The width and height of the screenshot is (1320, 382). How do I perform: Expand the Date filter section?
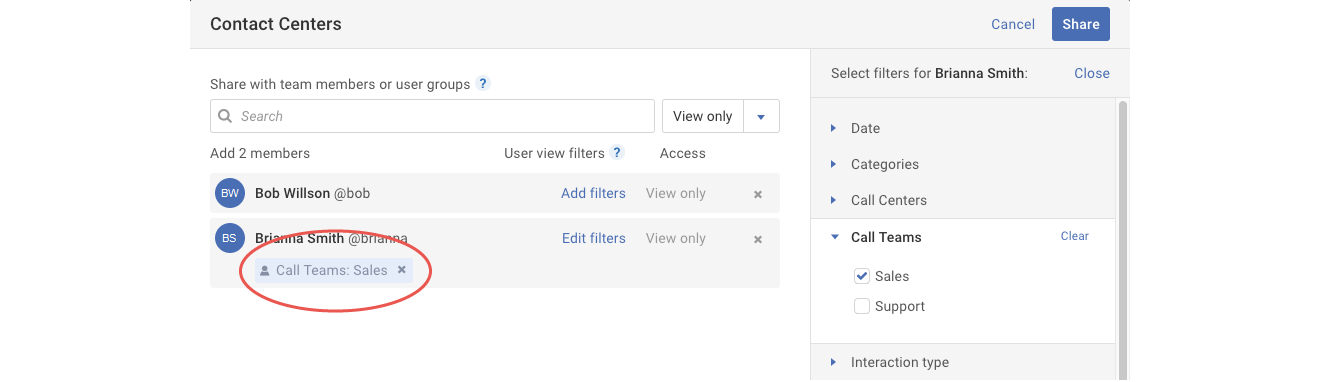coord(865,128)
